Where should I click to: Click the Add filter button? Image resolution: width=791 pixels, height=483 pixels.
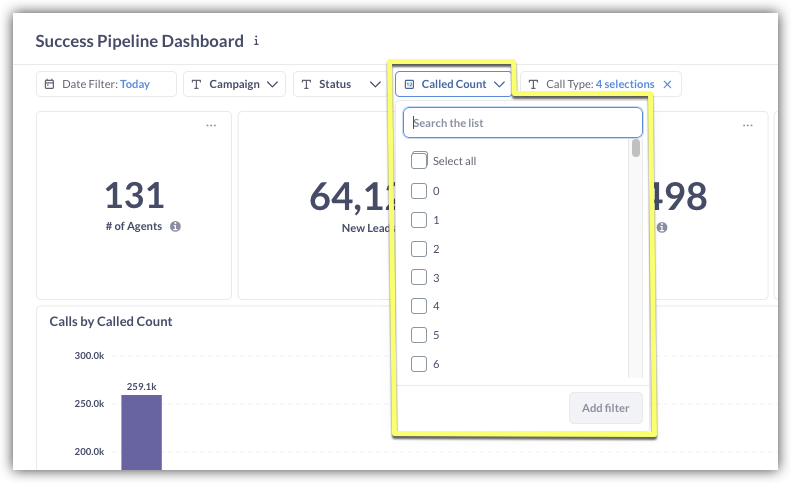point(606,408)
